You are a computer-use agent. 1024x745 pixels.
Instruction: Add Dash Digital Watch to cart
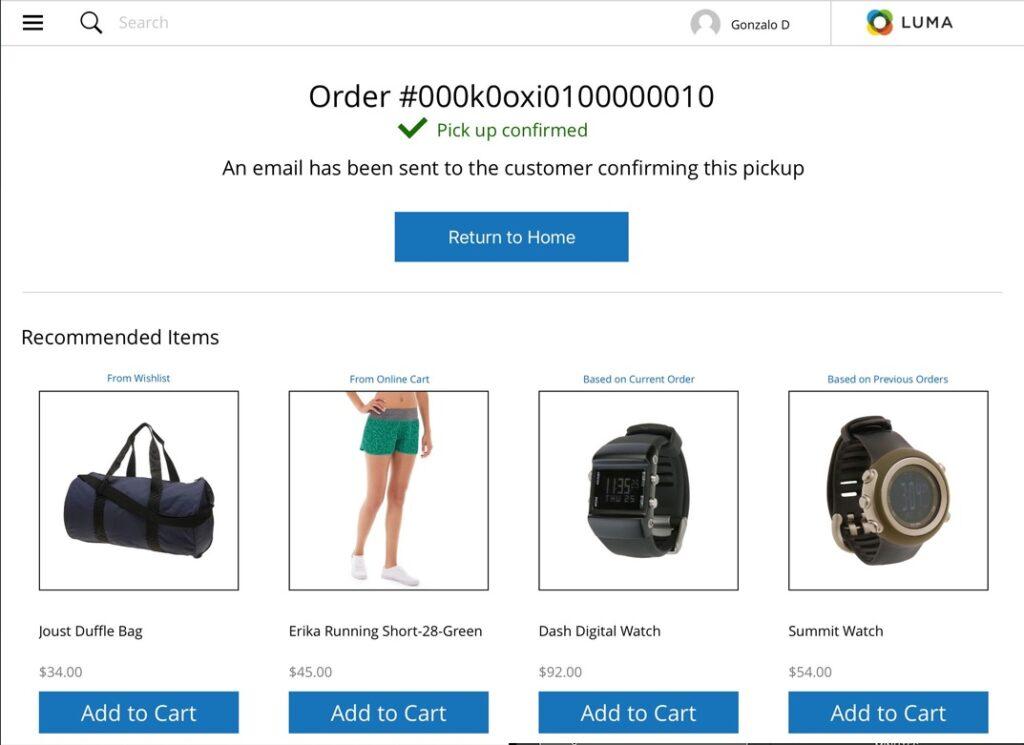point(638,712)
